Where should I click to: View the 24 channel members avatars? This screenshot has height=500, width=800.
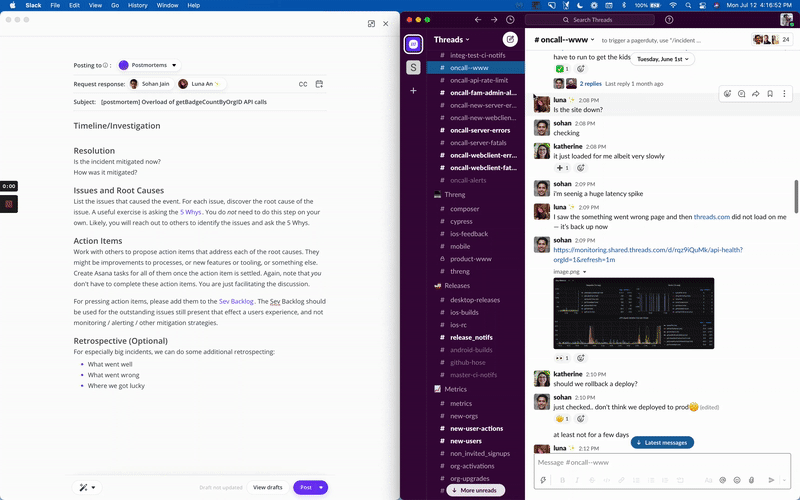coord(772,39)
